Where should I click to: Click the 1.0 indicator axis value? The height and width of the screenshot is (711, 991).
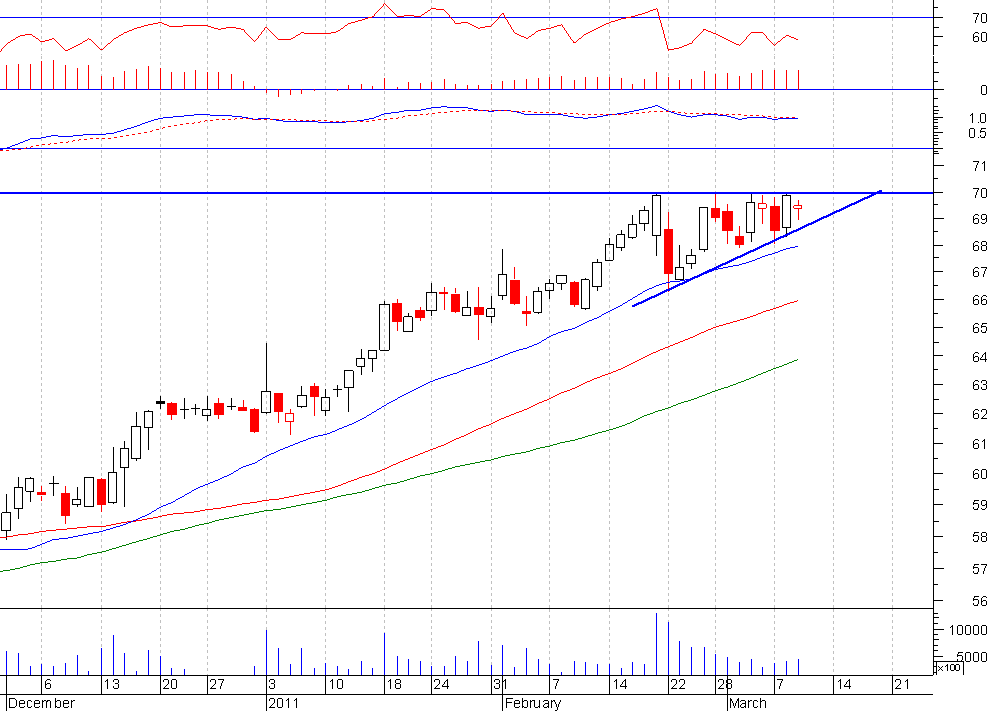pos(977,118)
